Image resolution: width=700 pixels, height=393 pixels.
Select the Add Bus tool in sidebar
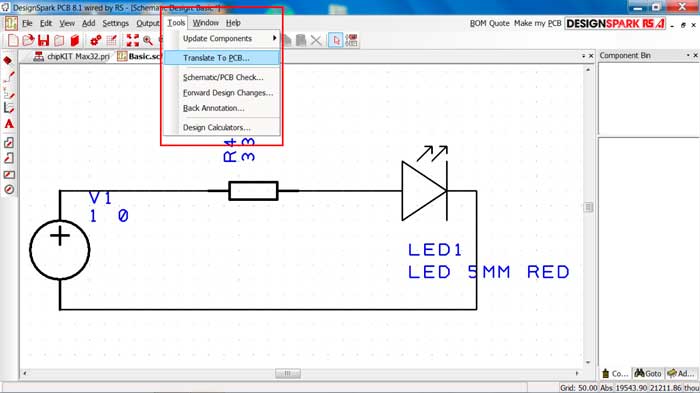(x=9, y=93)
